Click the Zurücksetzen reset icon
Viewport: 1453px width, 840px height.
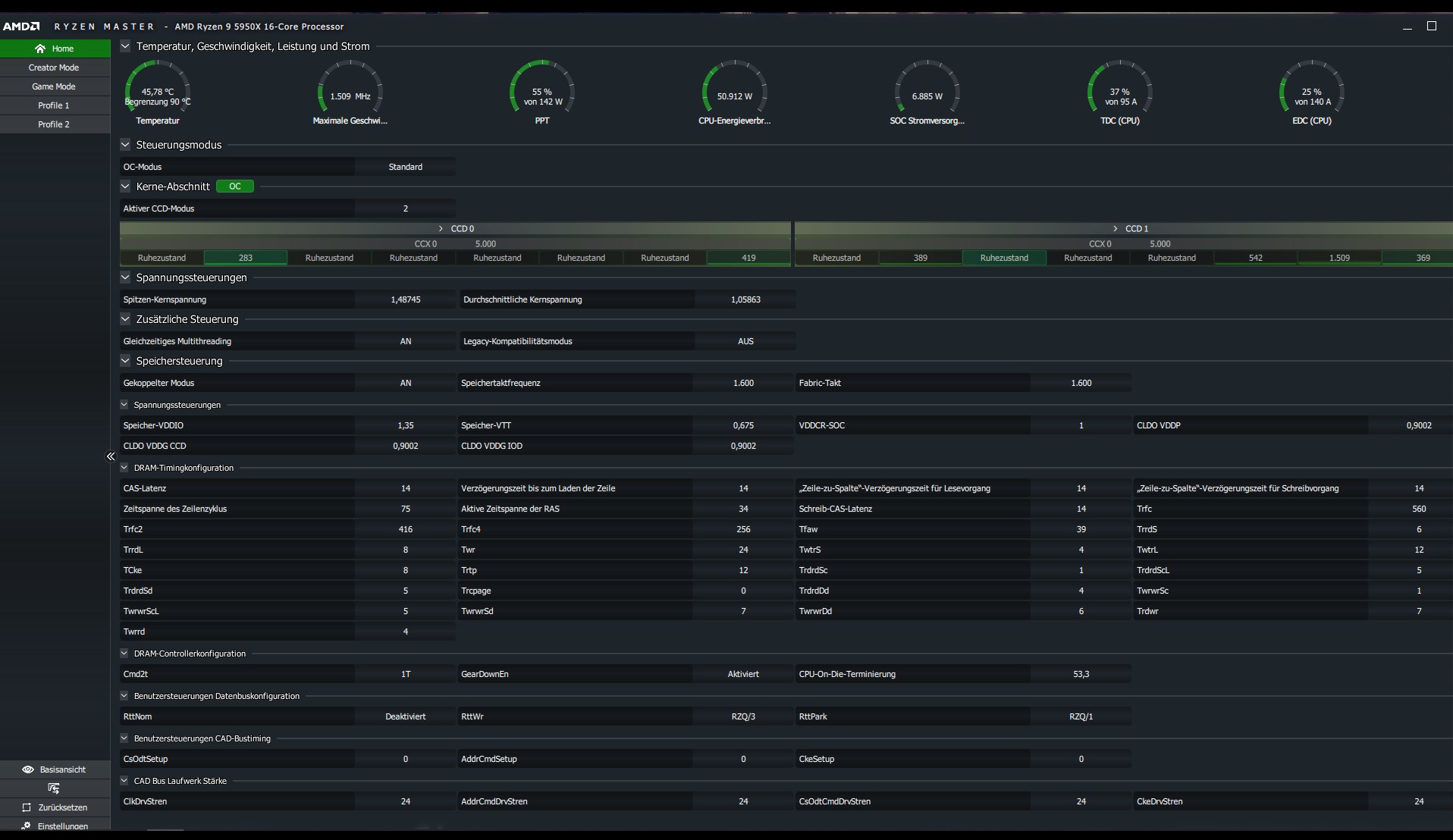(x=27, y=807)
